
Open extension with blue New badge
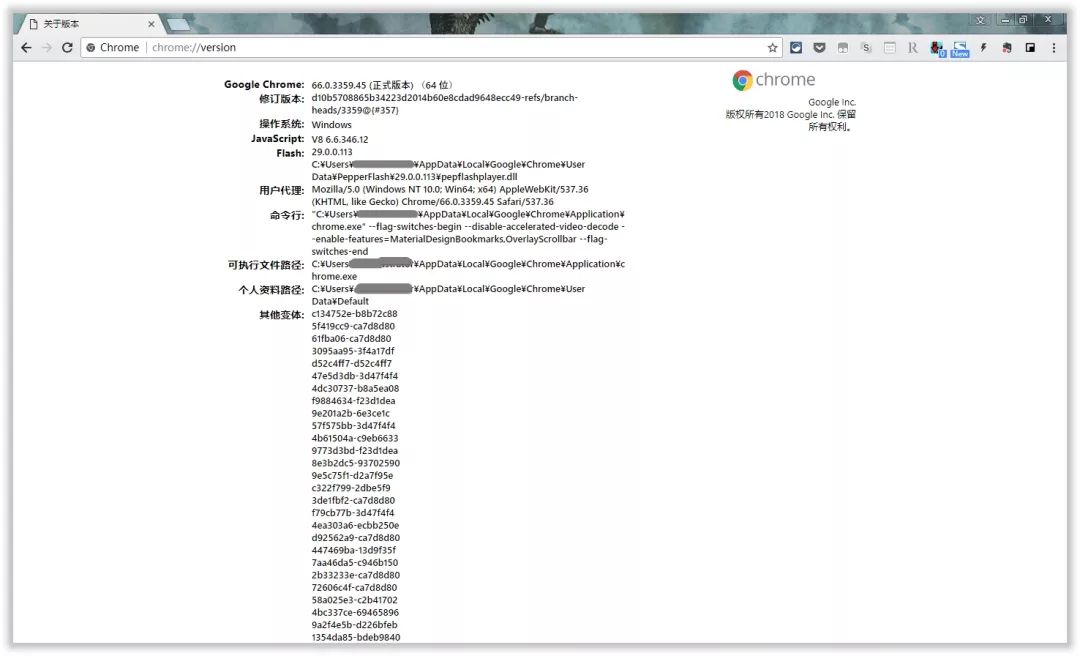click(x=959, y=48)
